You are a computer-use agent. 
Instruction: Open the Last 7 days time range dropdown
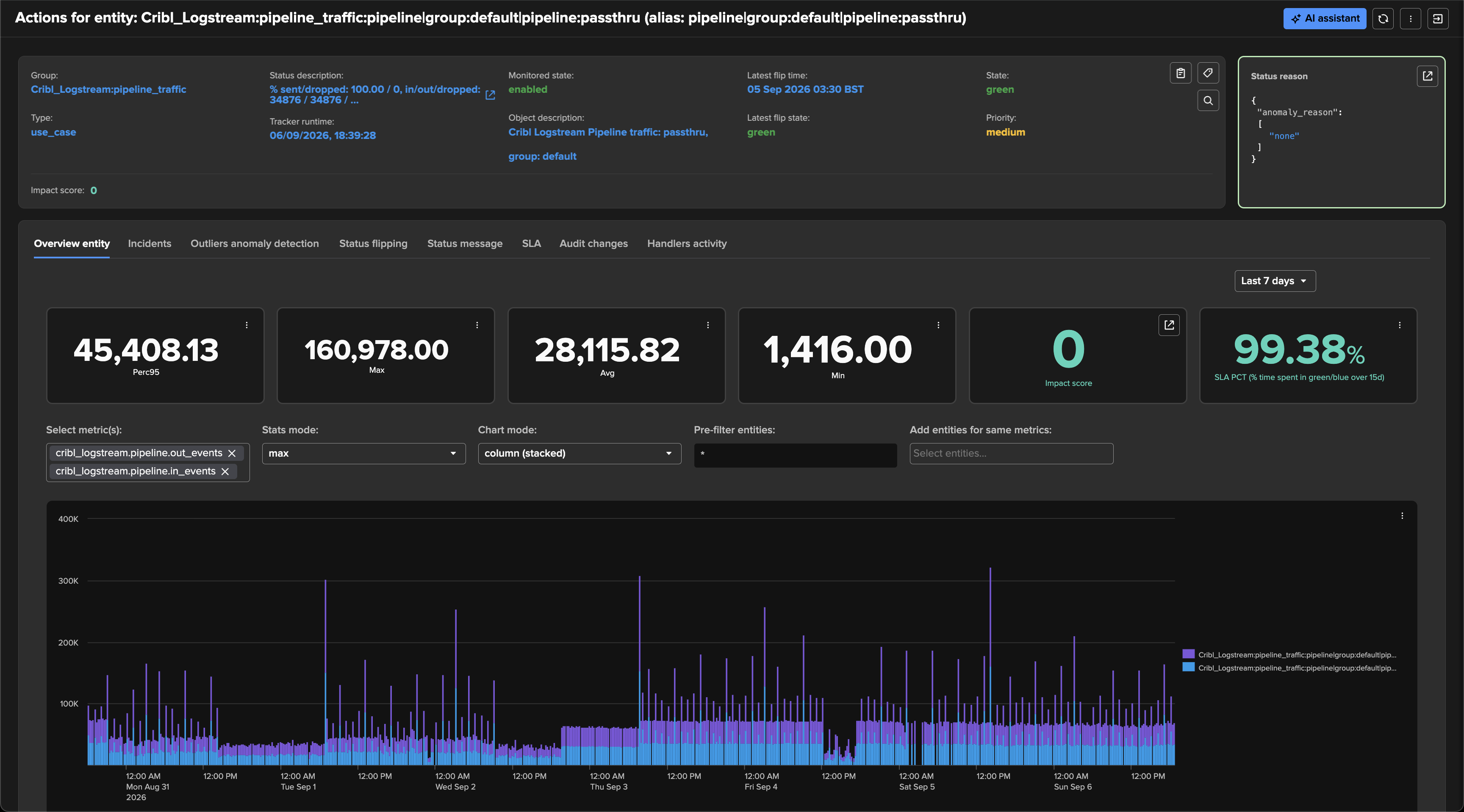[x=1275, y=281]
